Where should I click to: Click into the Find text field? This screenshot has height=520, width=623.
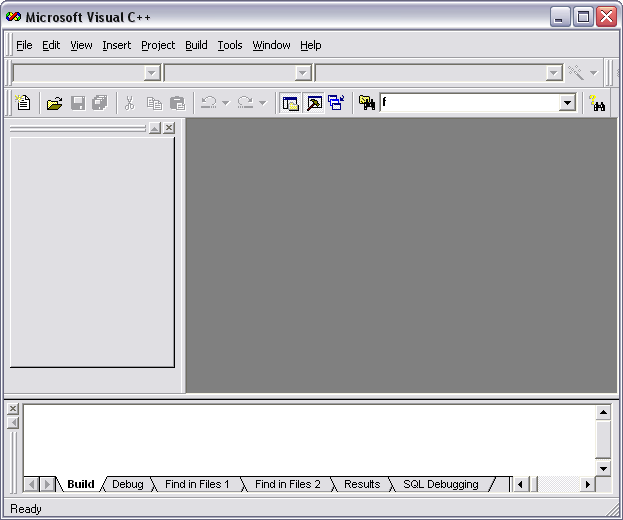coord(469,103)
